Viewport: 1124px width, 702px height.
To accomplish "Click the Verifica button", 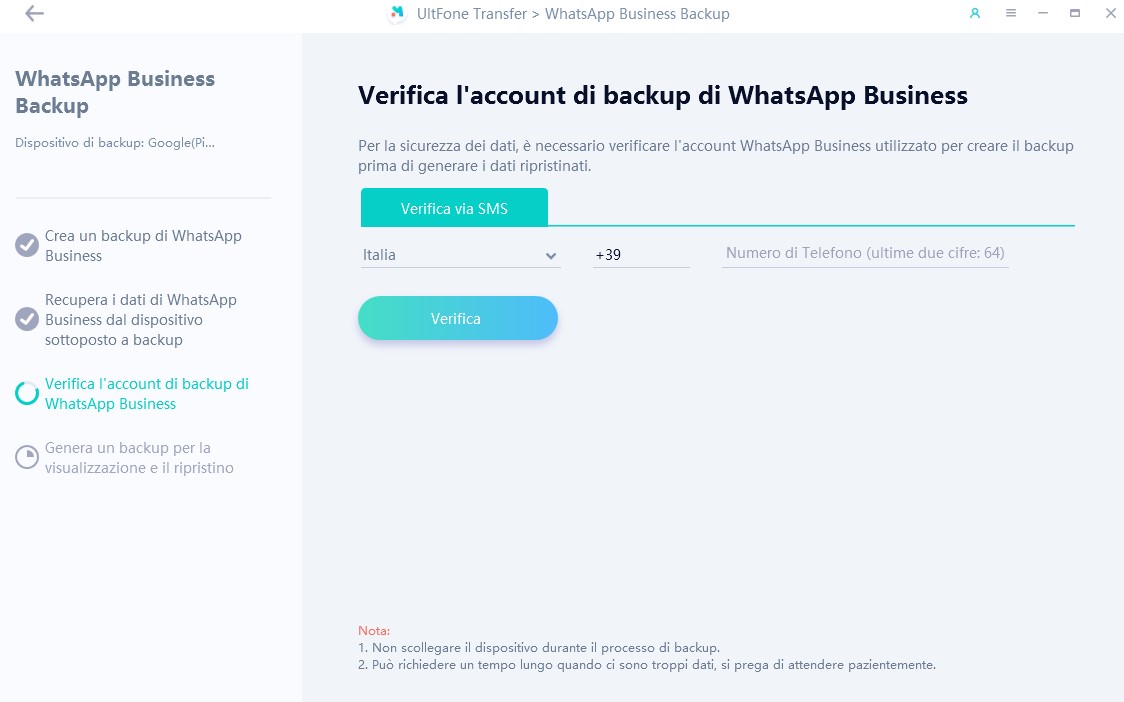I will [x=457, y=318].
